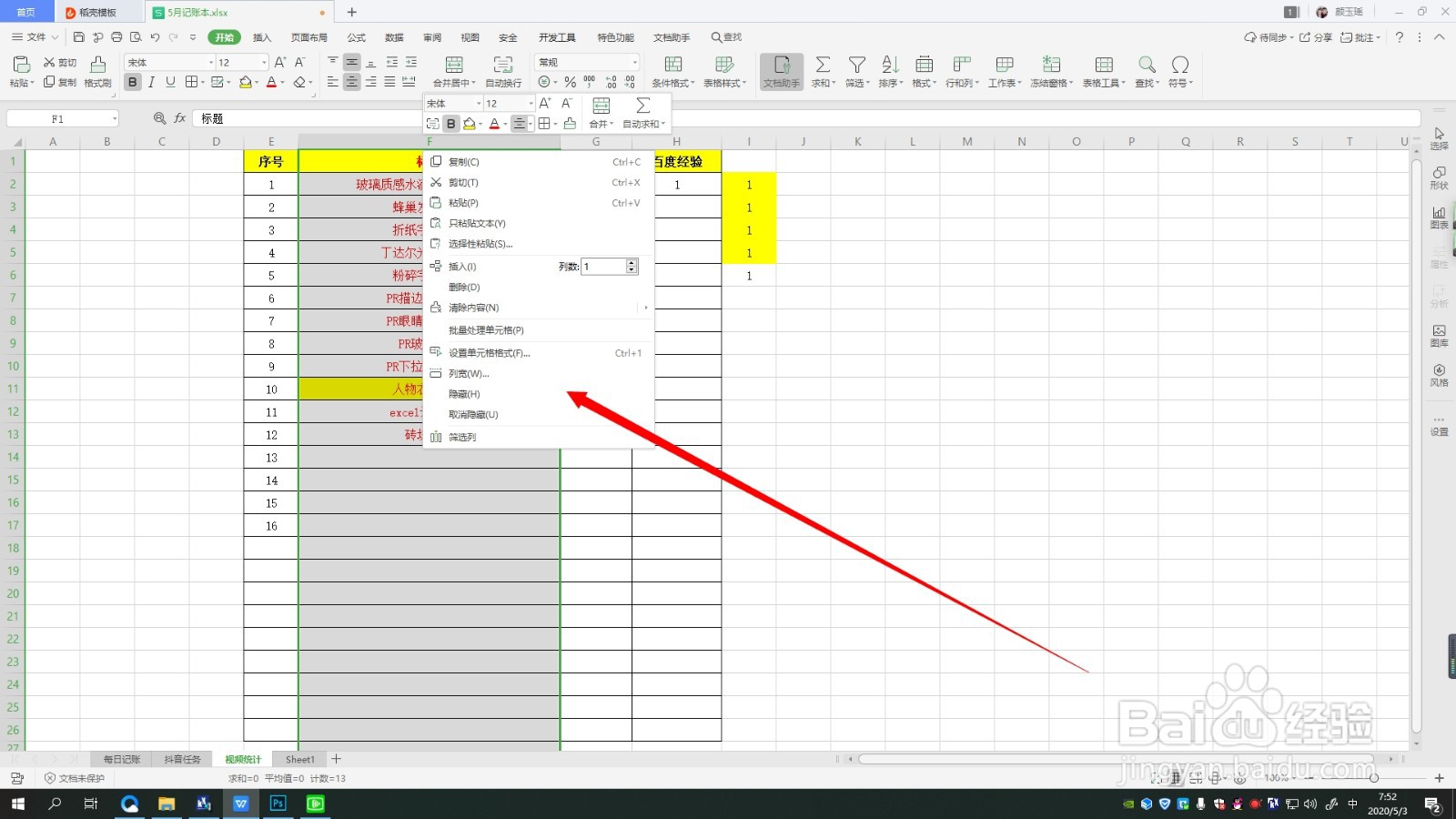
Task: Toggle center horizontal alignment in ribbon
Action: [351, 82]
